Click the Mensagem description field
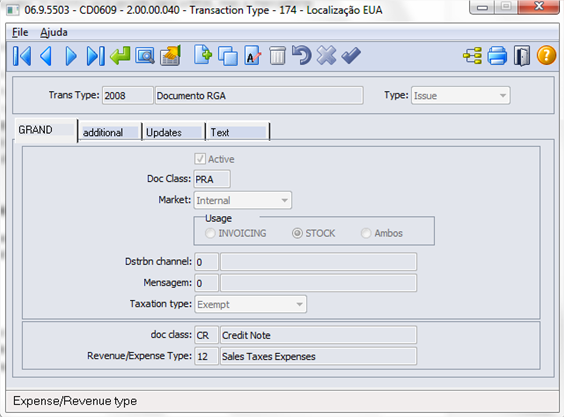Screen dimensions: 564x417 point(319,283)
